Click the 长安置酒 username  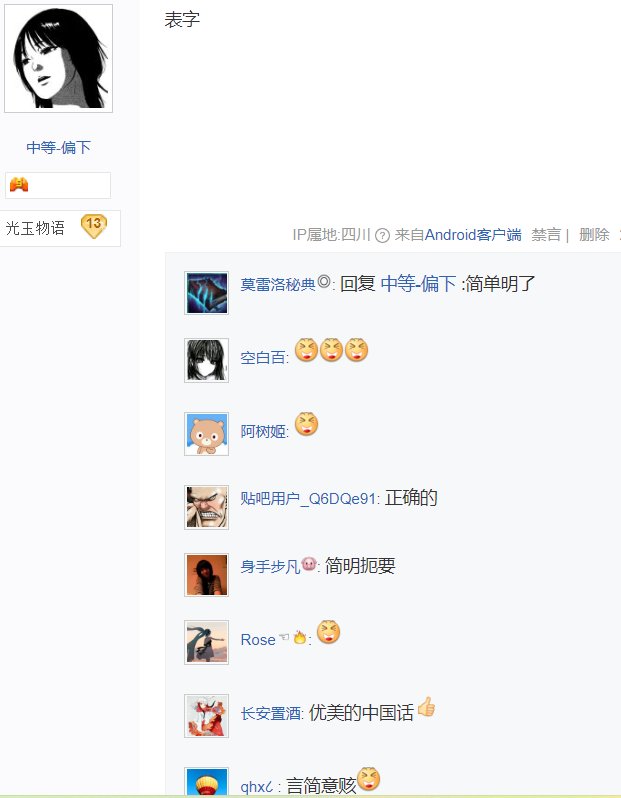(x=270, y=714)
